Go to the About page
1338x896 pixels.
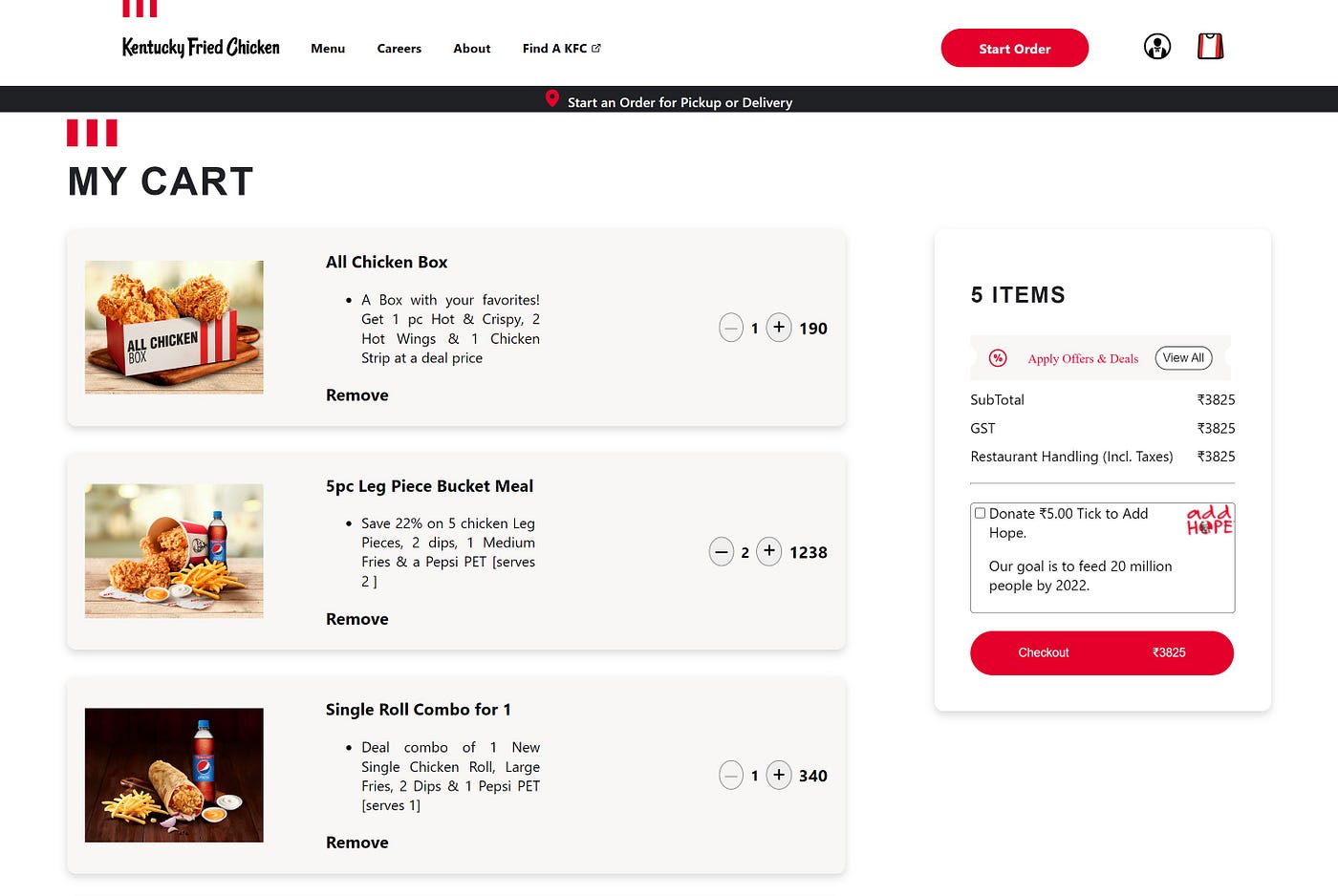(x=471, y=48)
